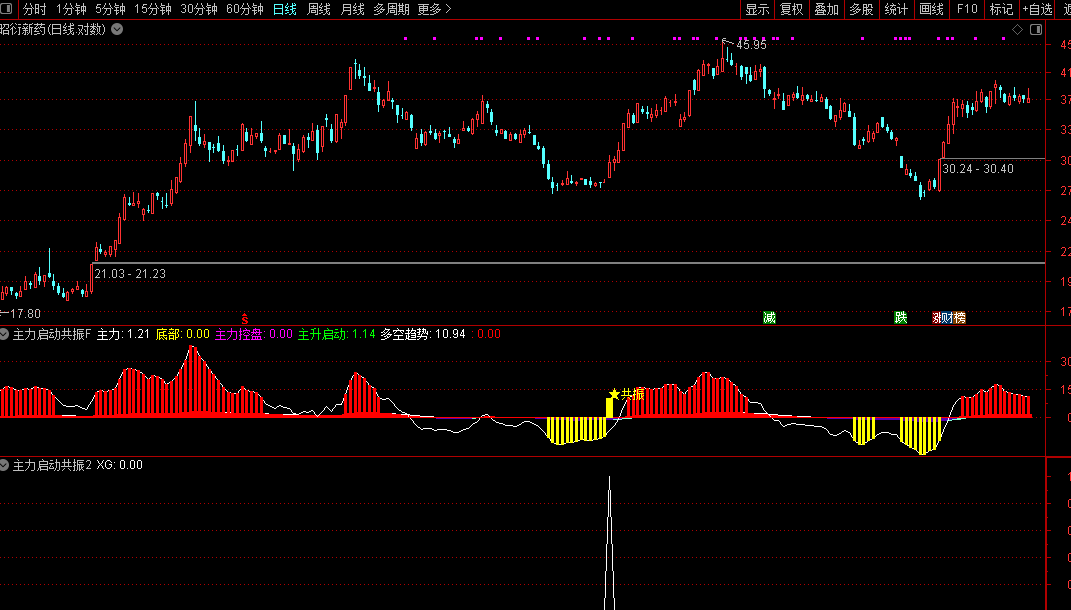Switch to 15分钟 period
The image size is (1071, 610).
tap(152, 9)
